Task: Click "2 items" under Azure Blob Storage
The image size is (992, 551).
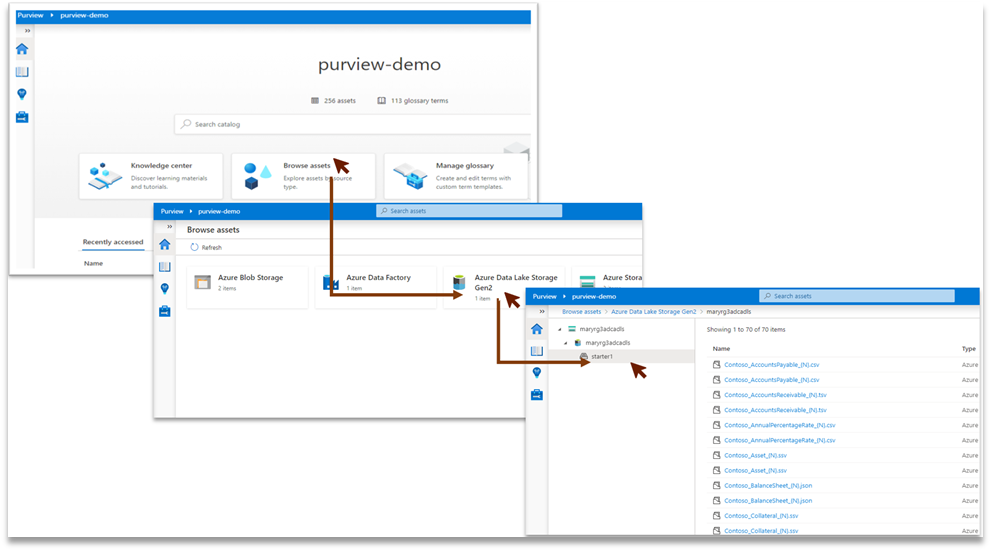Action: pyautogui.click(x=227, y=288)
